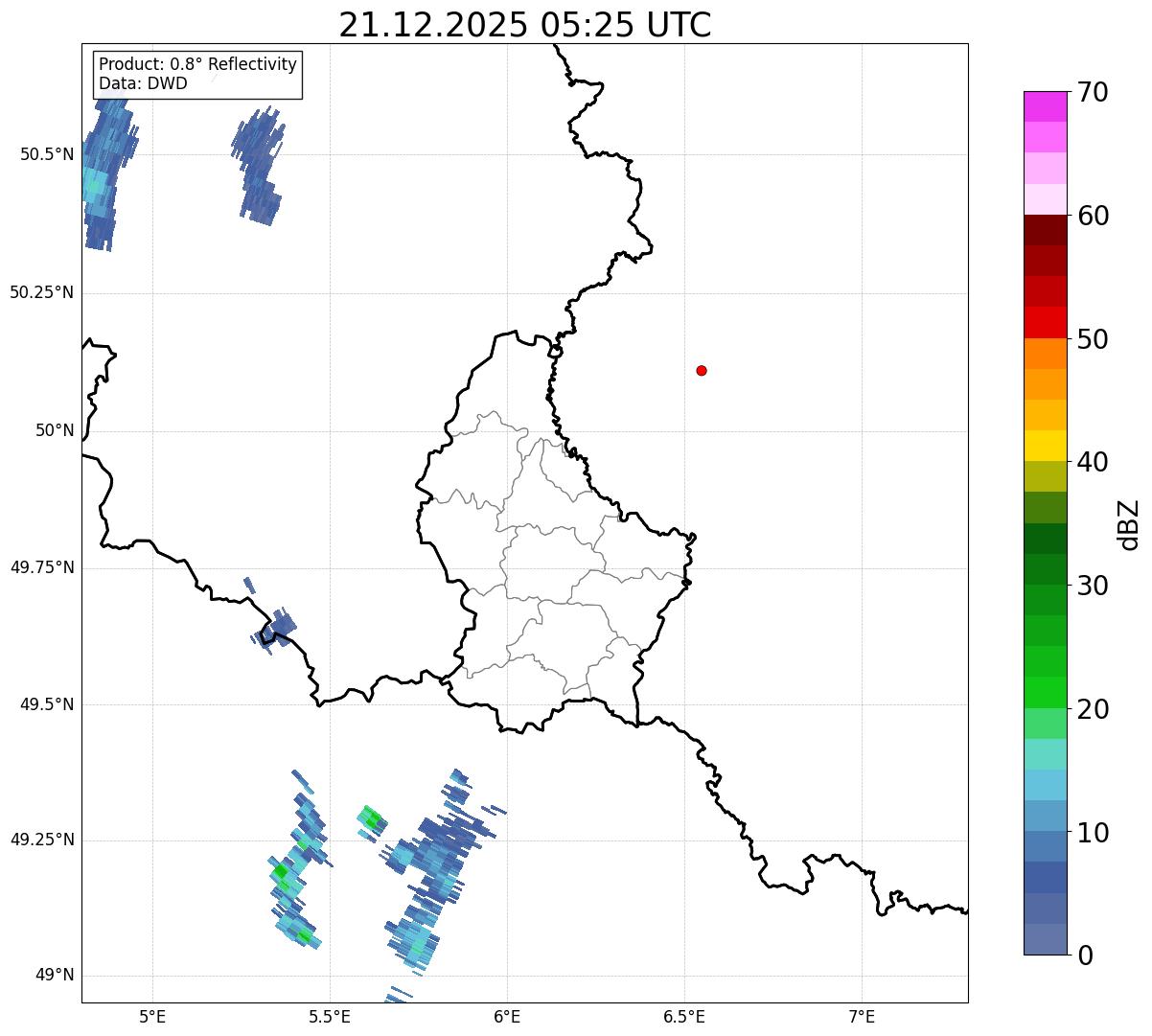Click the "49.75°N" latitude label
This screenshot has width=1152, height=1036.
pyautogui.click(x=41, y=567)
